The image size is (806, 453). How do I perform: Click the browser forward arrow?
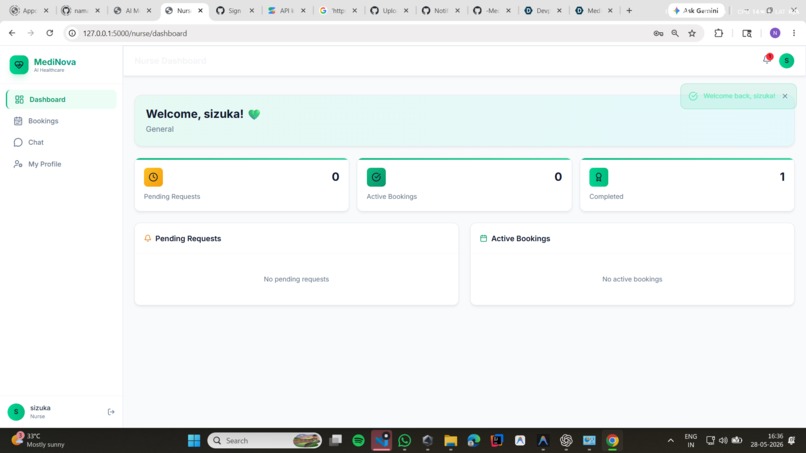click(x=31, y=33)
